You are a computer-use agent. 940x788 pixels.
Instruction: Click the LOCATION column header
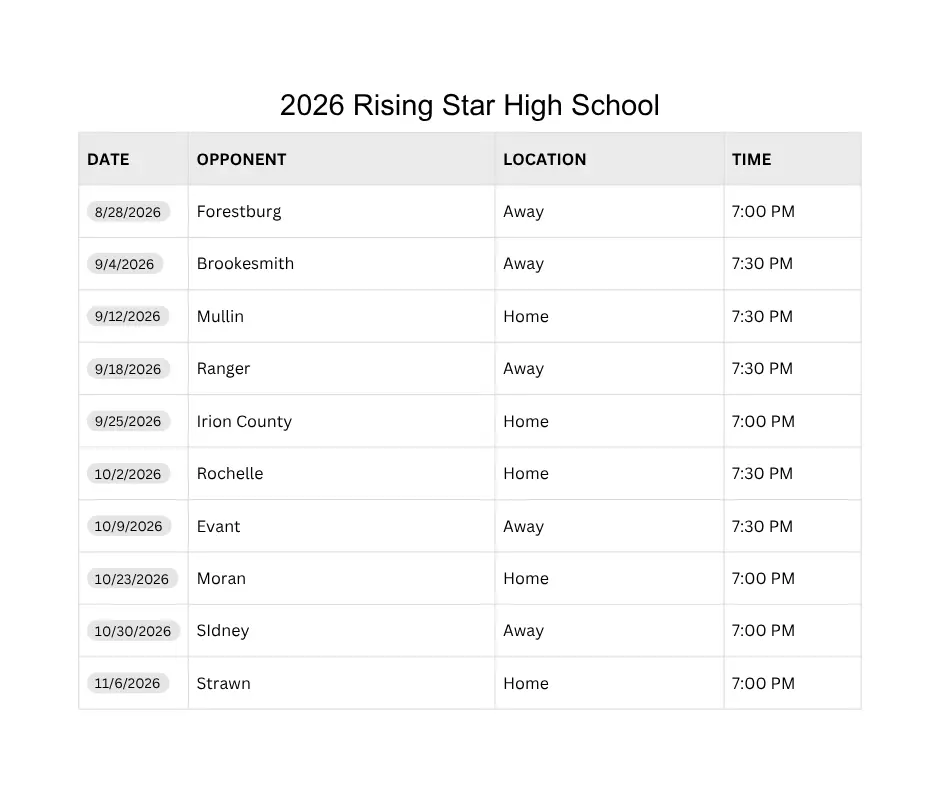pyautogui.click(x=545, y=160)
